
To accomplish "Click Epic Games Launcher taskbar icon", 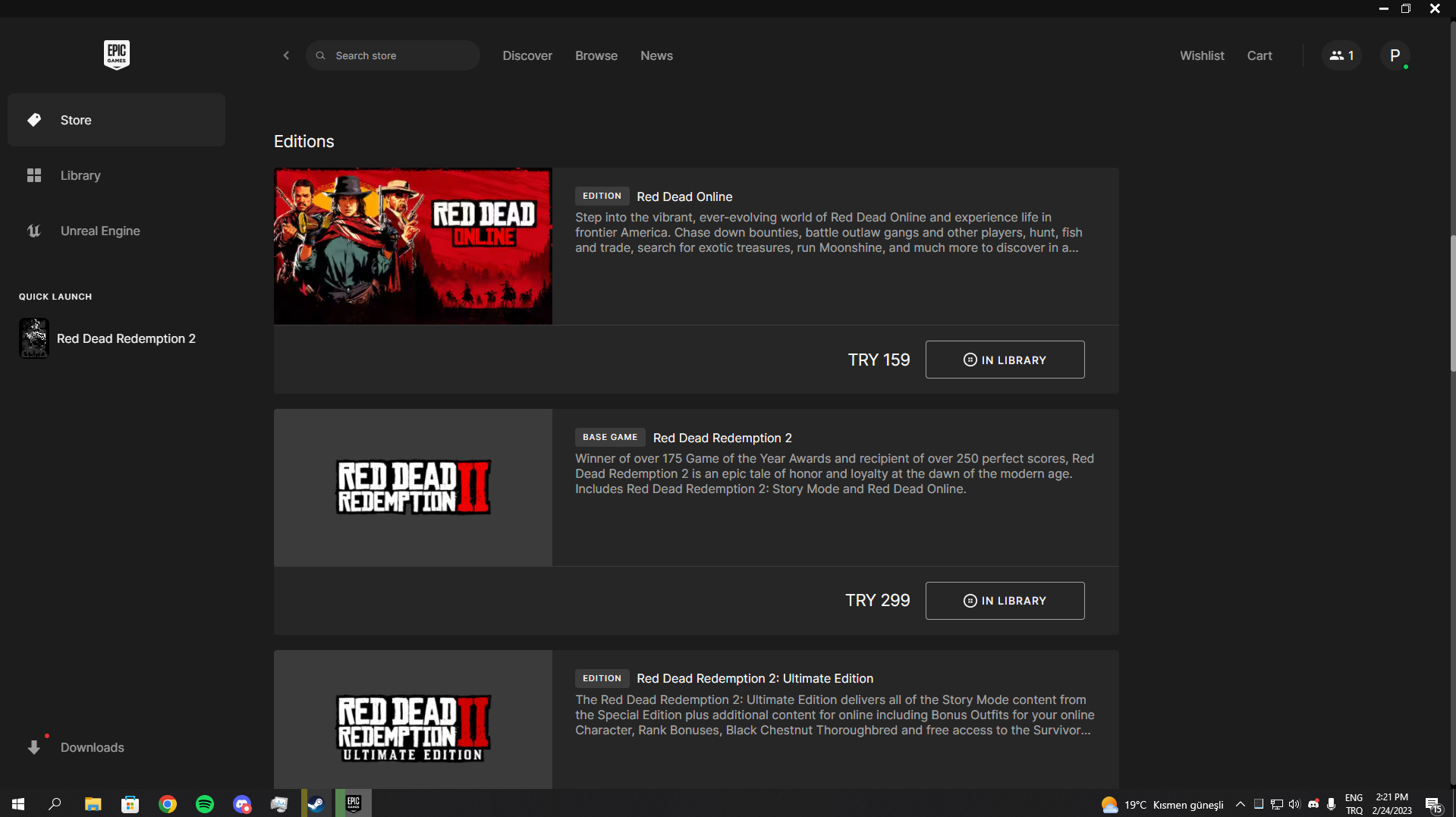I will pos(354,804).
